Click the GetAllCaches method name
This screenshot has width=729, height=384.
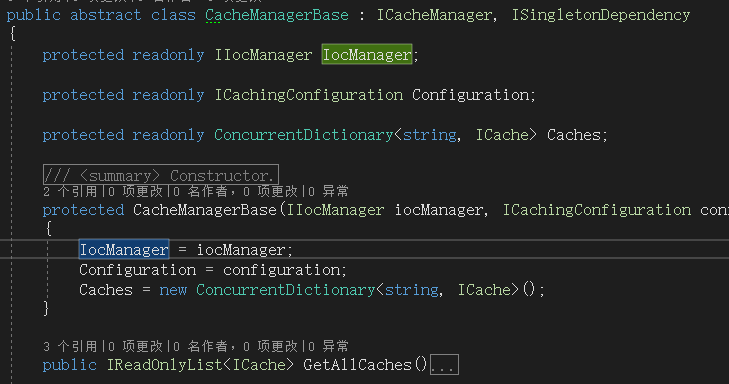pyautogui.click(x=358, y=364)
